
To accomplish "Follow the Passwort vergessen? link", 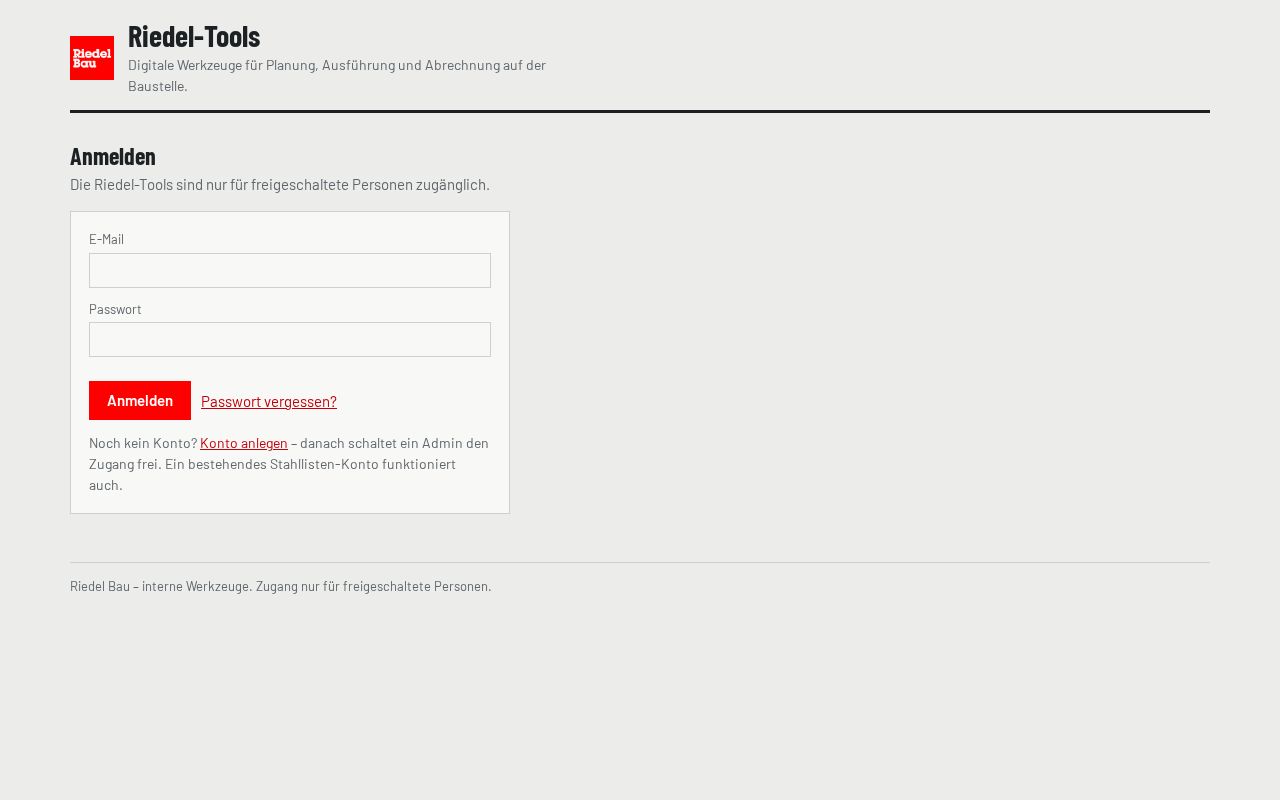I will (x=269, y=401).
